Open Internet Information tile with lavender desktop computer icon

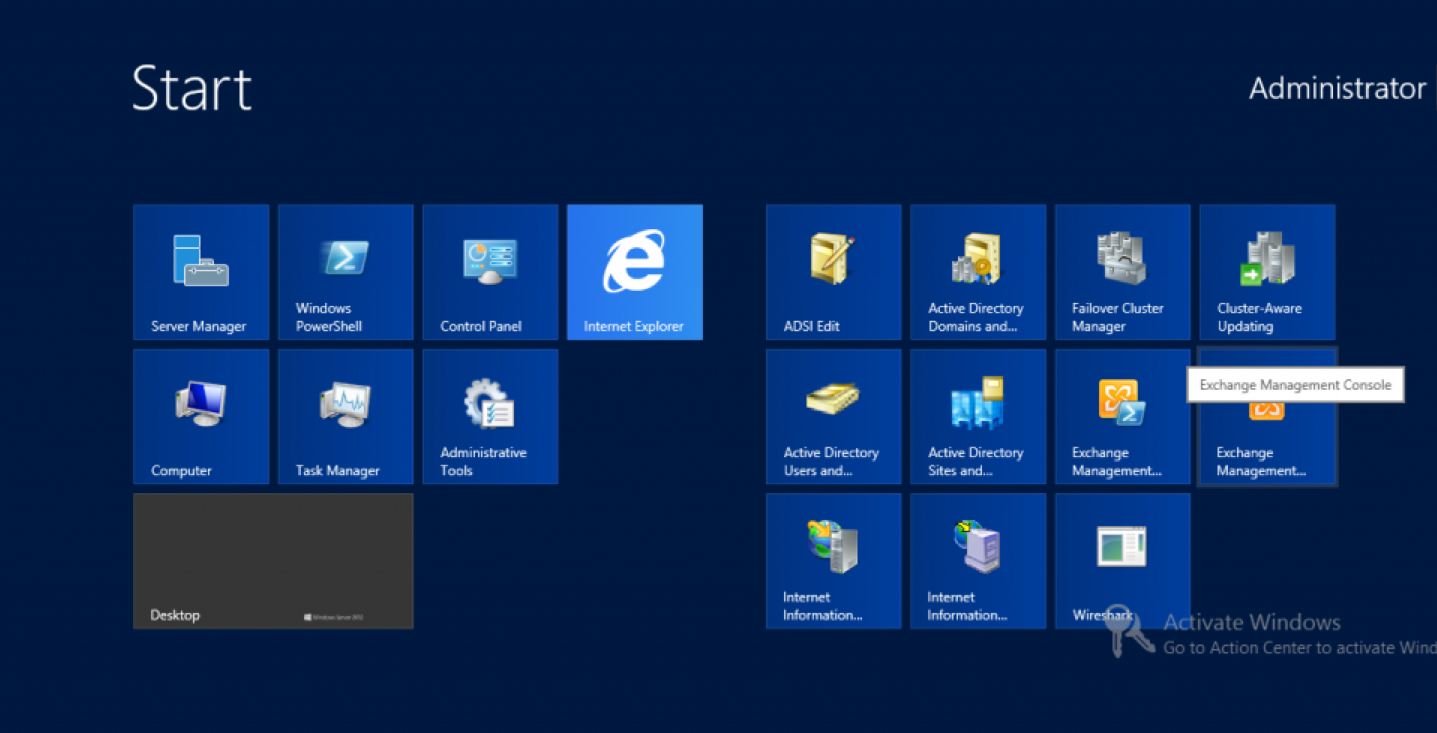click(x=978, y=560)
